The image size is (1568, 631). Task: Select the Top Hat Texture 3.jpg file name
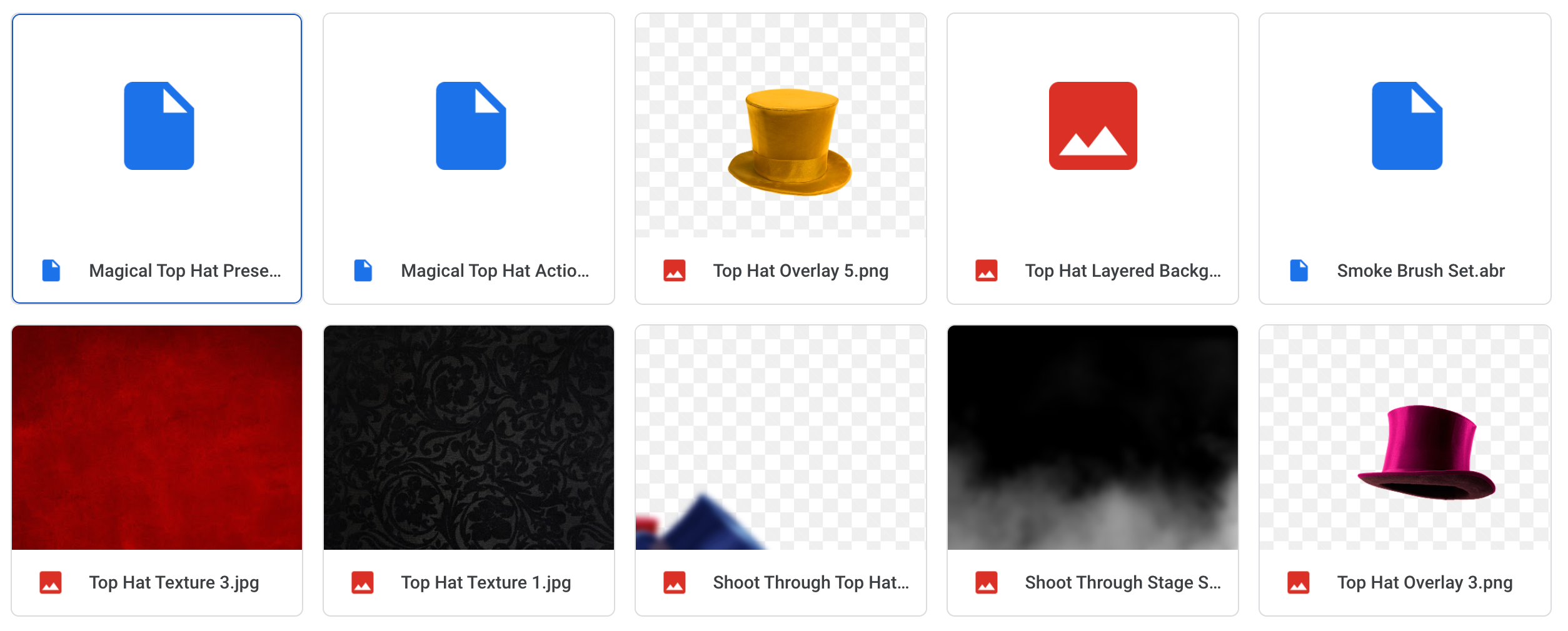(x=174, y=582)
